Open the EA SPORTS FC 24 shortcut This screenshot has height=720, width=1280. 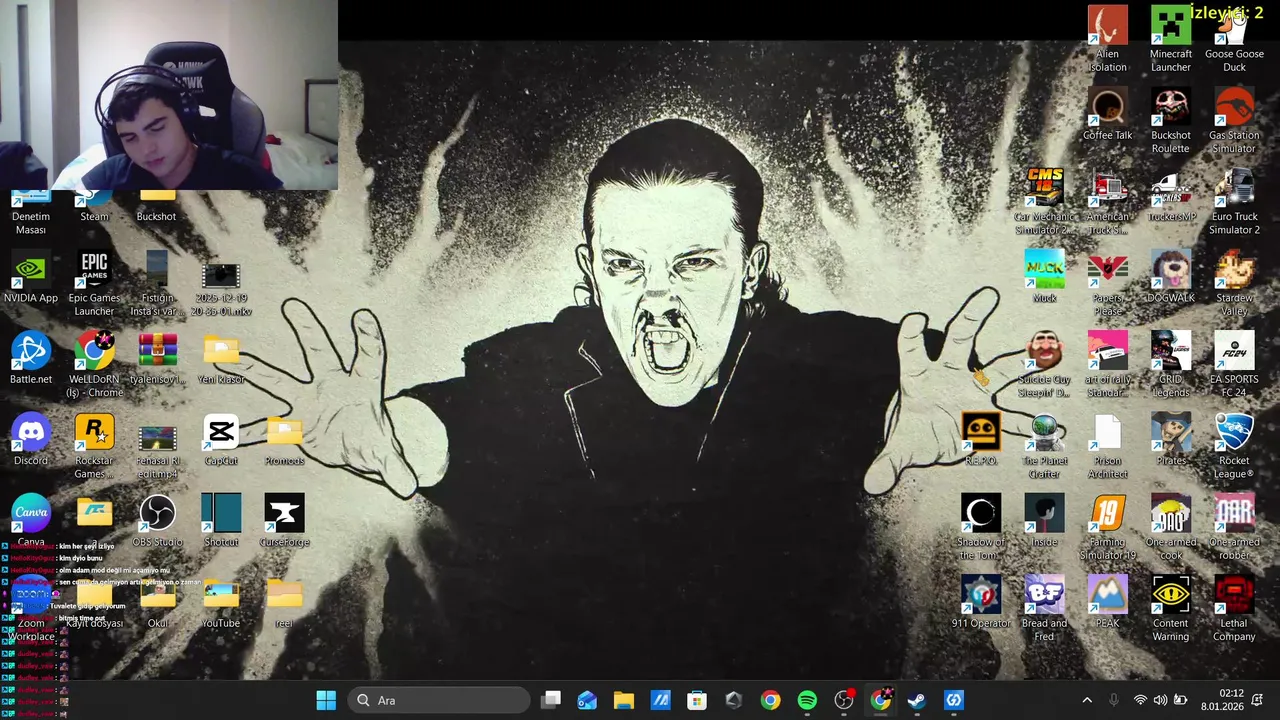coord(1234,364)
